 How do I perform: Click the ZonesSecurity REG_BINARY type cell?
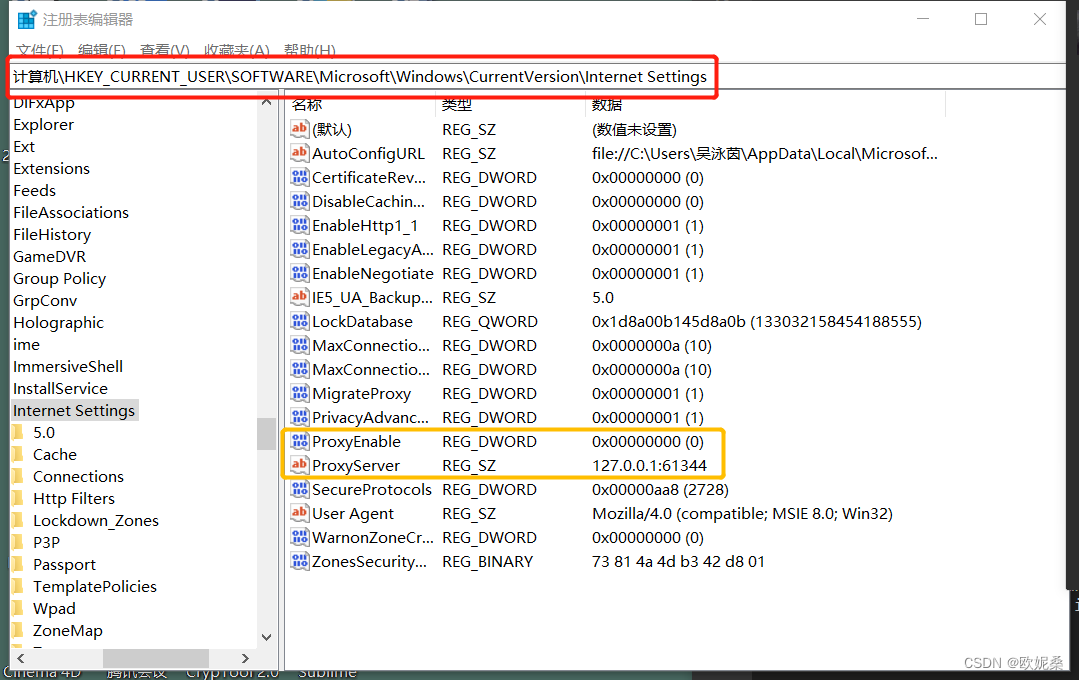(487, 562)
